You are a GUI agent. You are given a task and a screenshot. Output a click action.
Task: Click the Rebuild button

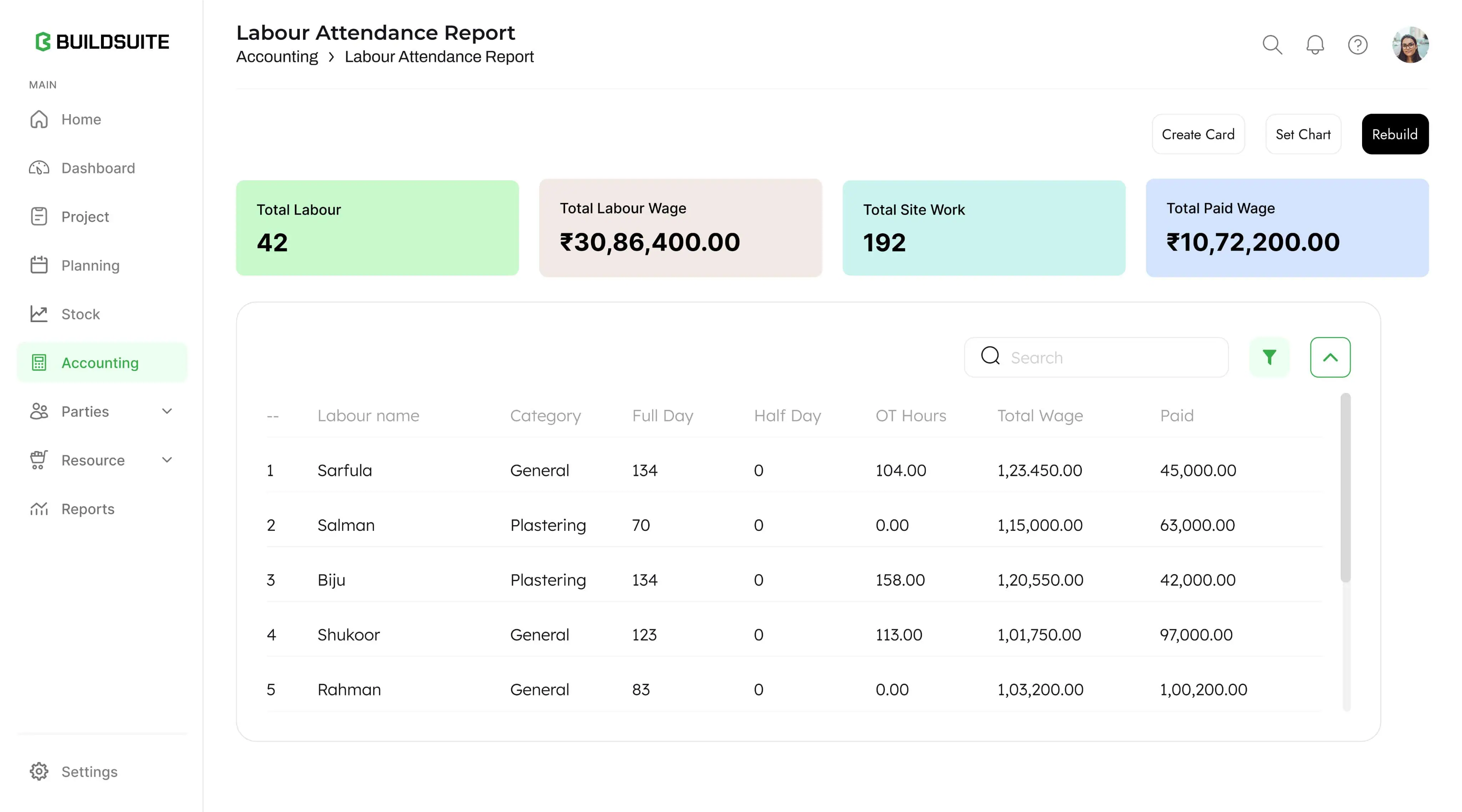click(x=1395, y=134)
